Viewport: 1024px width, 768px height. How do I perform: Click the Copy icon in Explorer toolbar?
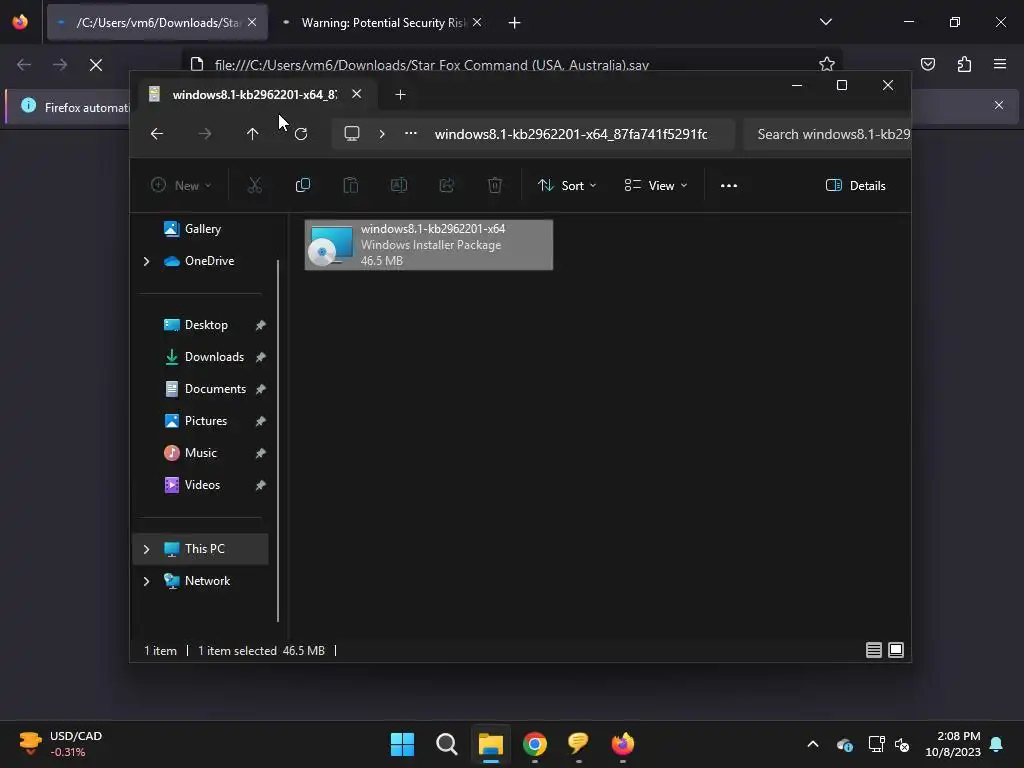pos(302,185)
